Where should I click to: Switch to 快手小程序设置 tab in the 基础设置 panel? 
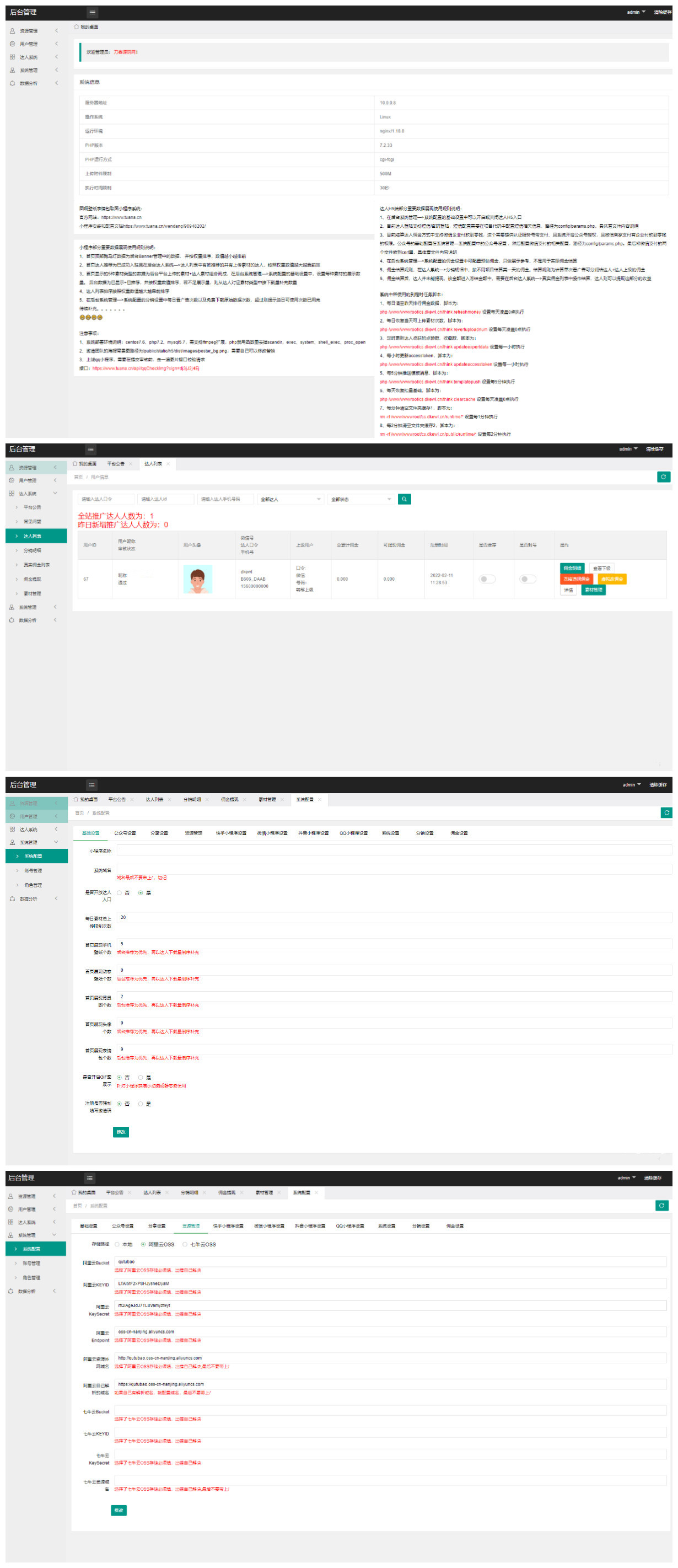coord(230,833)
